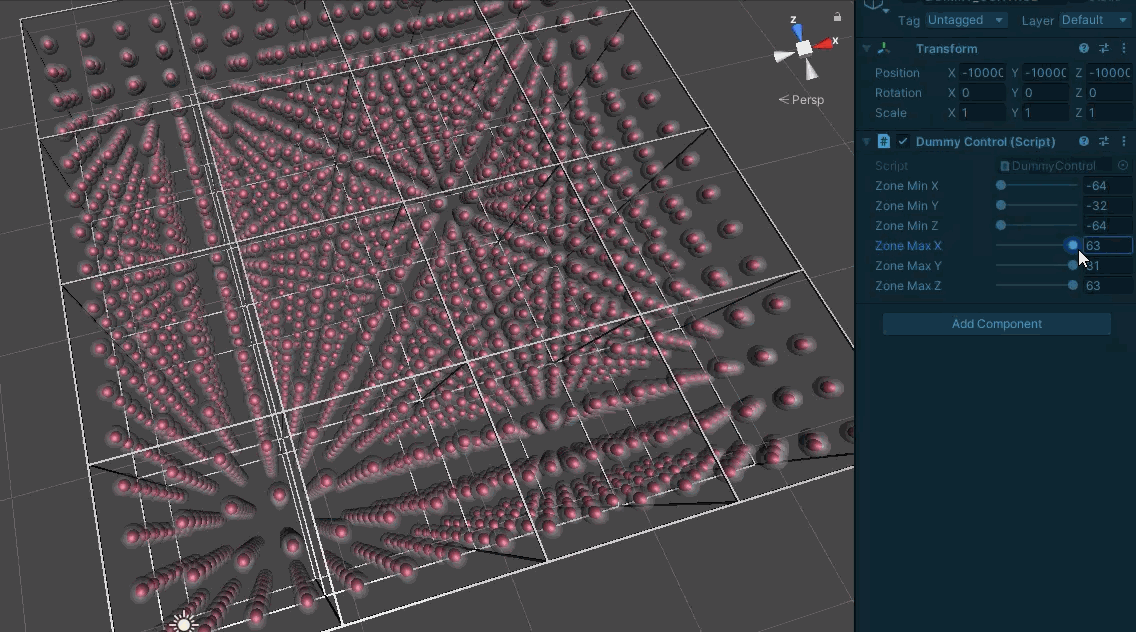1136x632 pixels.
Task: Open Dummy Control more options menu
Action: (1124, 141)
